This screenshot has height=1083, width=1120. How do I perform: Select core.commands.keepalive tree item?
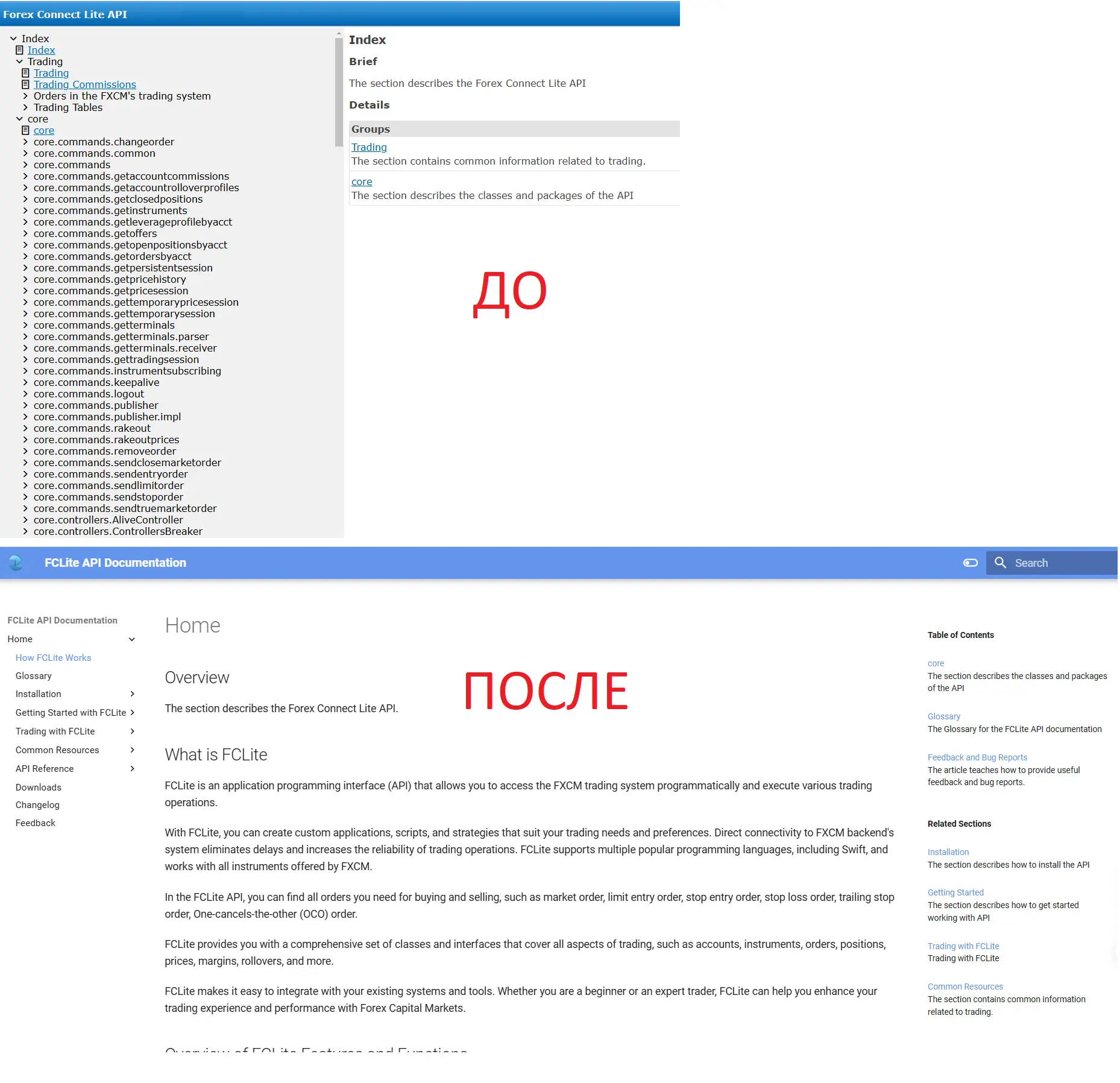click(x=96, y=382)
